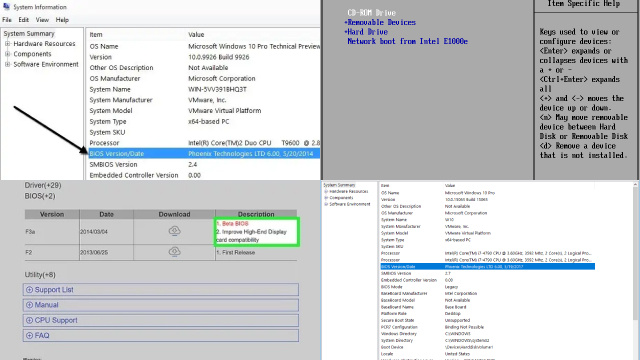The height and width of the screenshot is (360, 640).
Task: Select the BaseBoard Manufacturer row
Action: click(487, 293)
